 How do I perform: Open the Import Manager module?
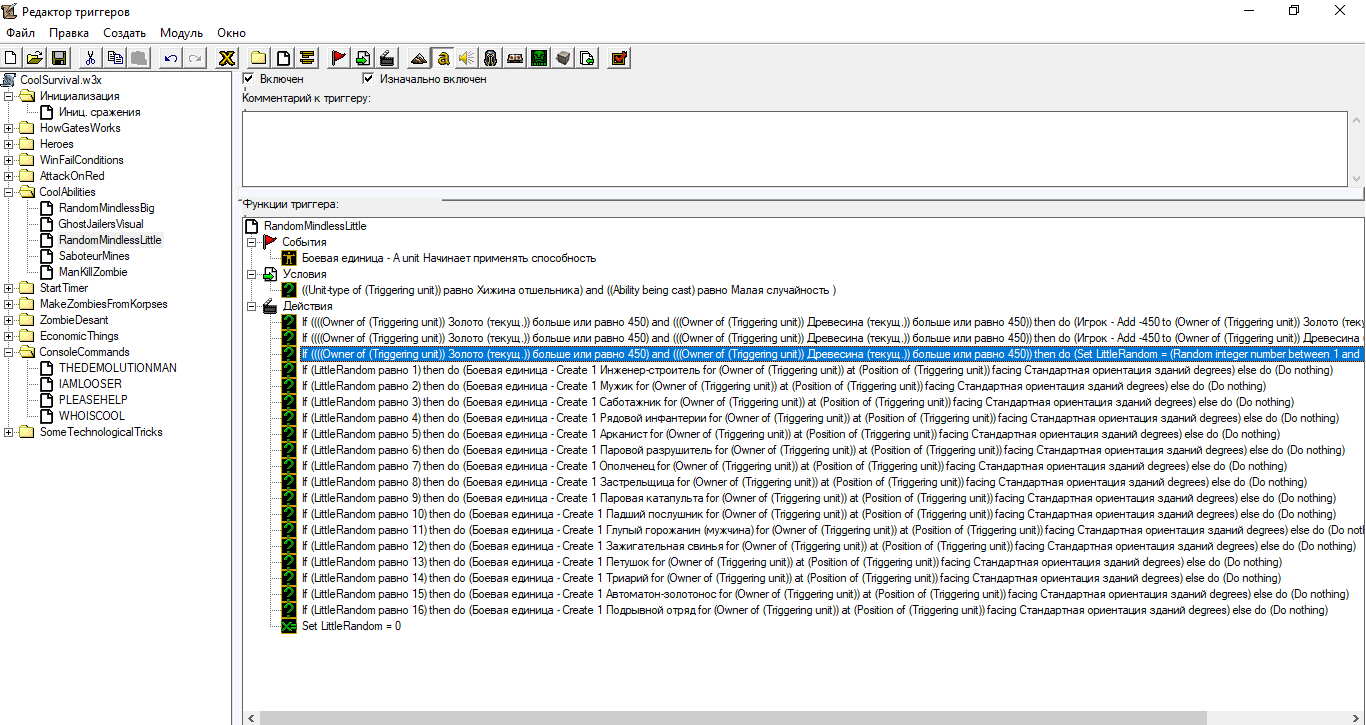click(x=587, y=58)
